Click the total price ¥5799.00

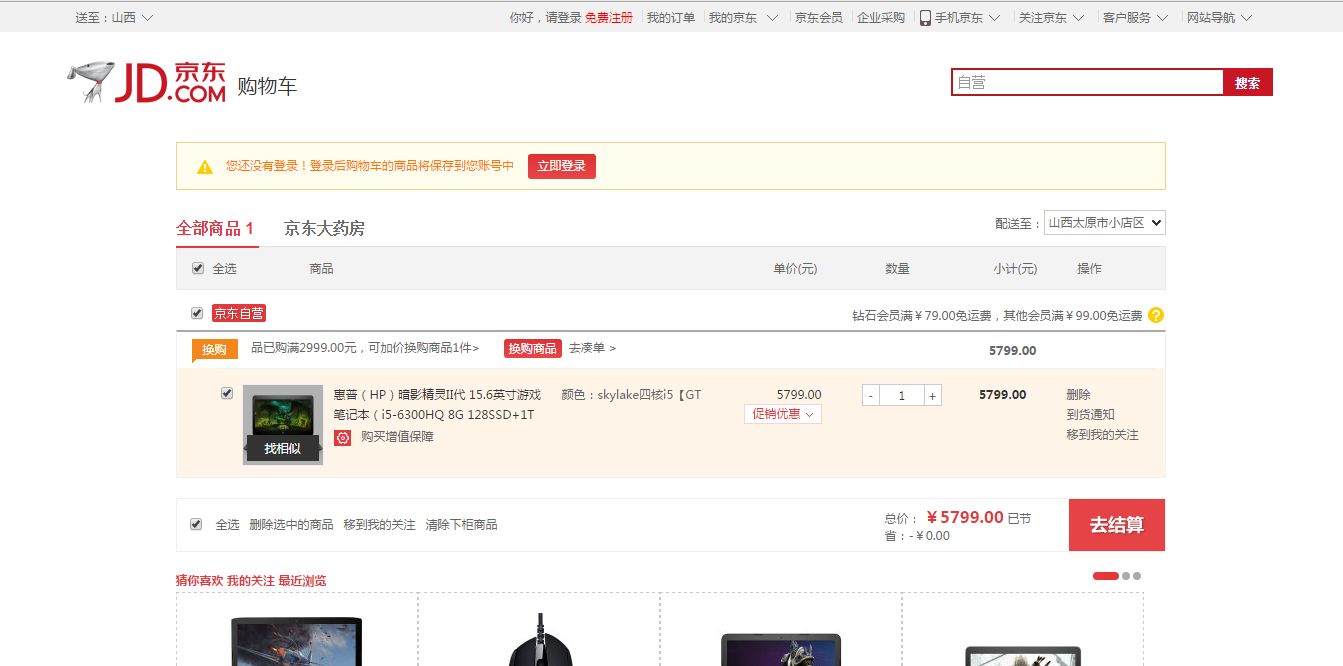pyautogui.click(x=965, y=517)
